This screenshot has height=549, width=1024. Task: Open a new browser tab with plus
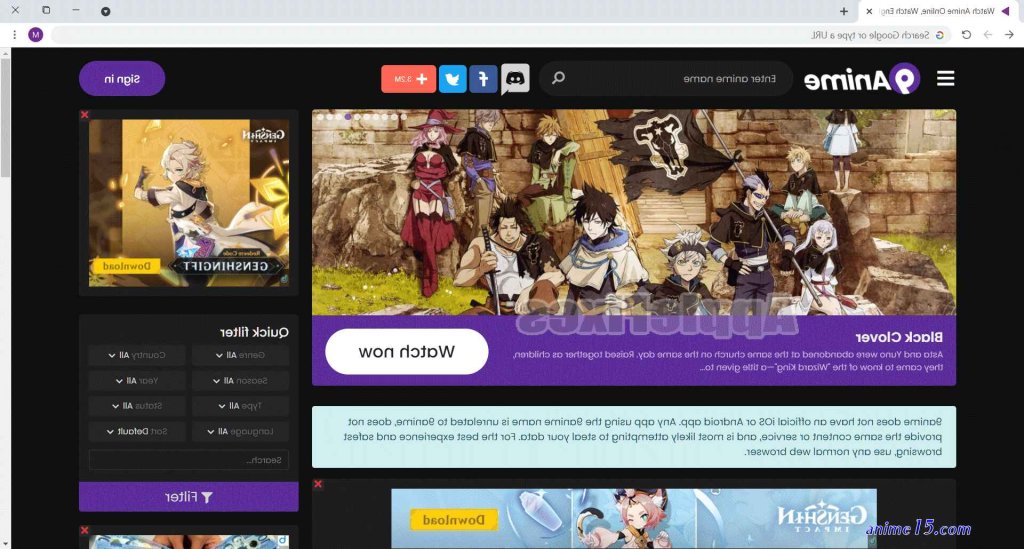point(844,11)
